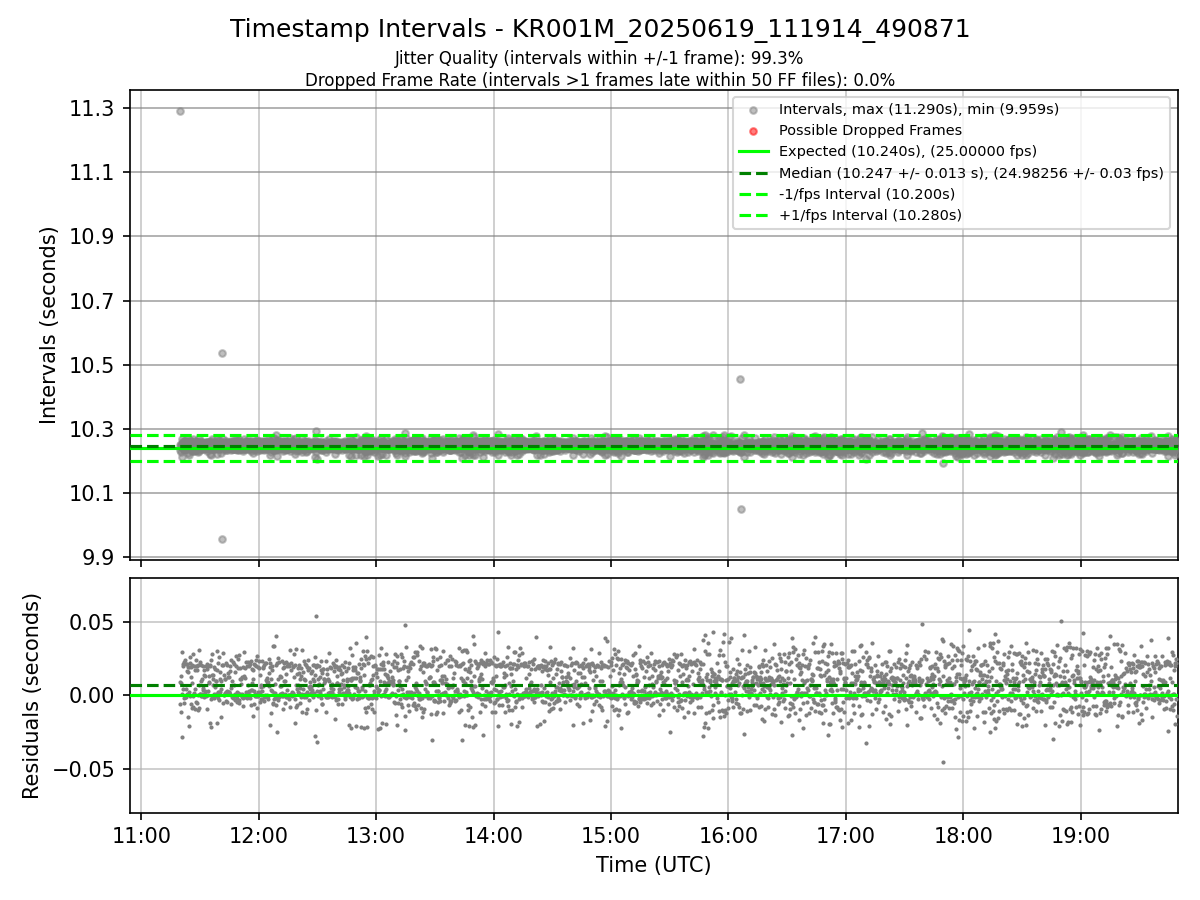This screenshot has width=1200, height=900.
Task: Click legend entry 'Expected (10.240s), (25.00000 fps)'
Action: [x=907, y=151]
